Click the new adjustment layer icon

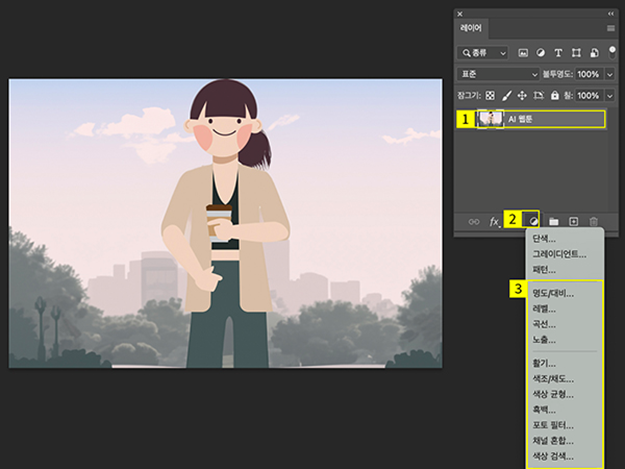pyautogui.click(x=533, y=221)
